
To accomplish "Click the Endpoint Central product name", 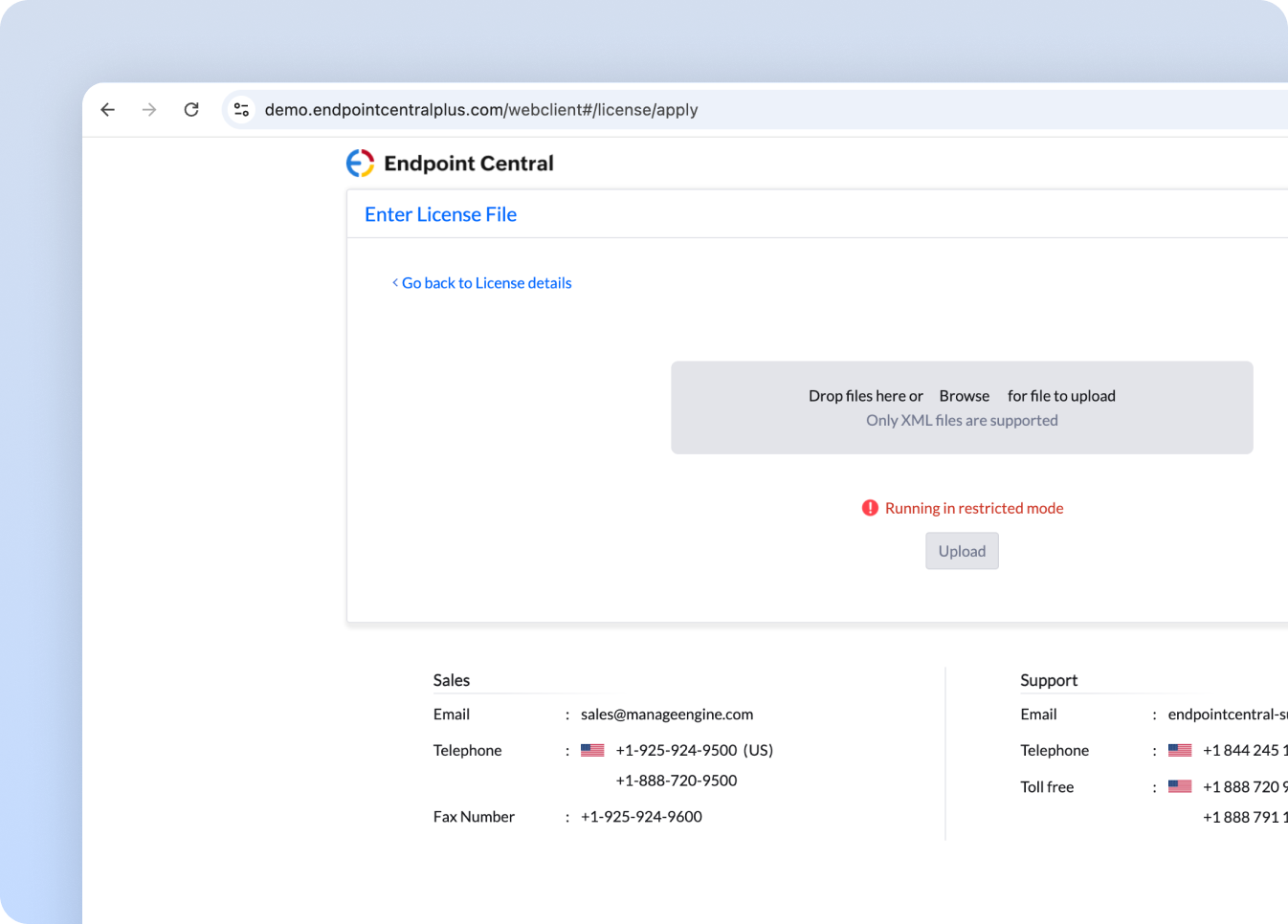I will 469,164.
